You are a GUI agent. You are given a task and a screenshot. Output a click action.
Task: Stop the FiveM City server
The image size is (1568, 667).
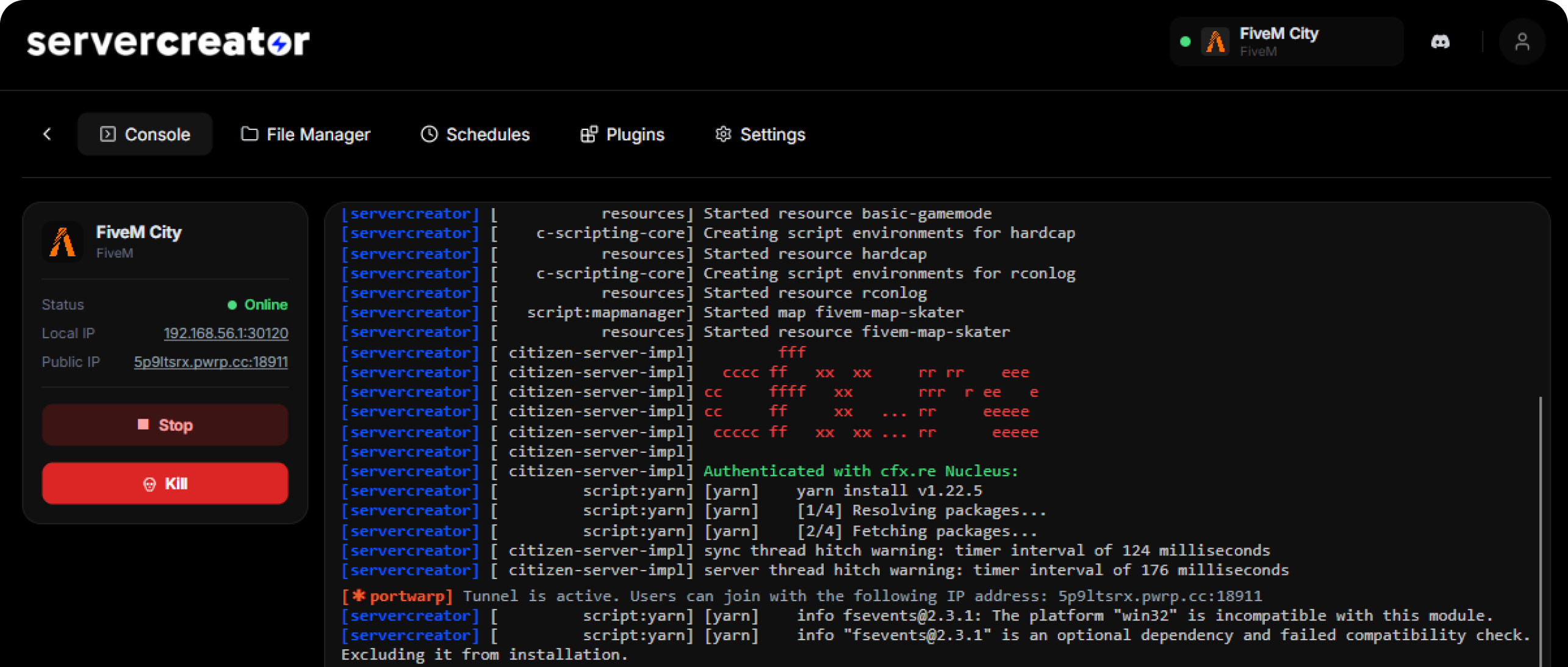(x=165, y=425)
